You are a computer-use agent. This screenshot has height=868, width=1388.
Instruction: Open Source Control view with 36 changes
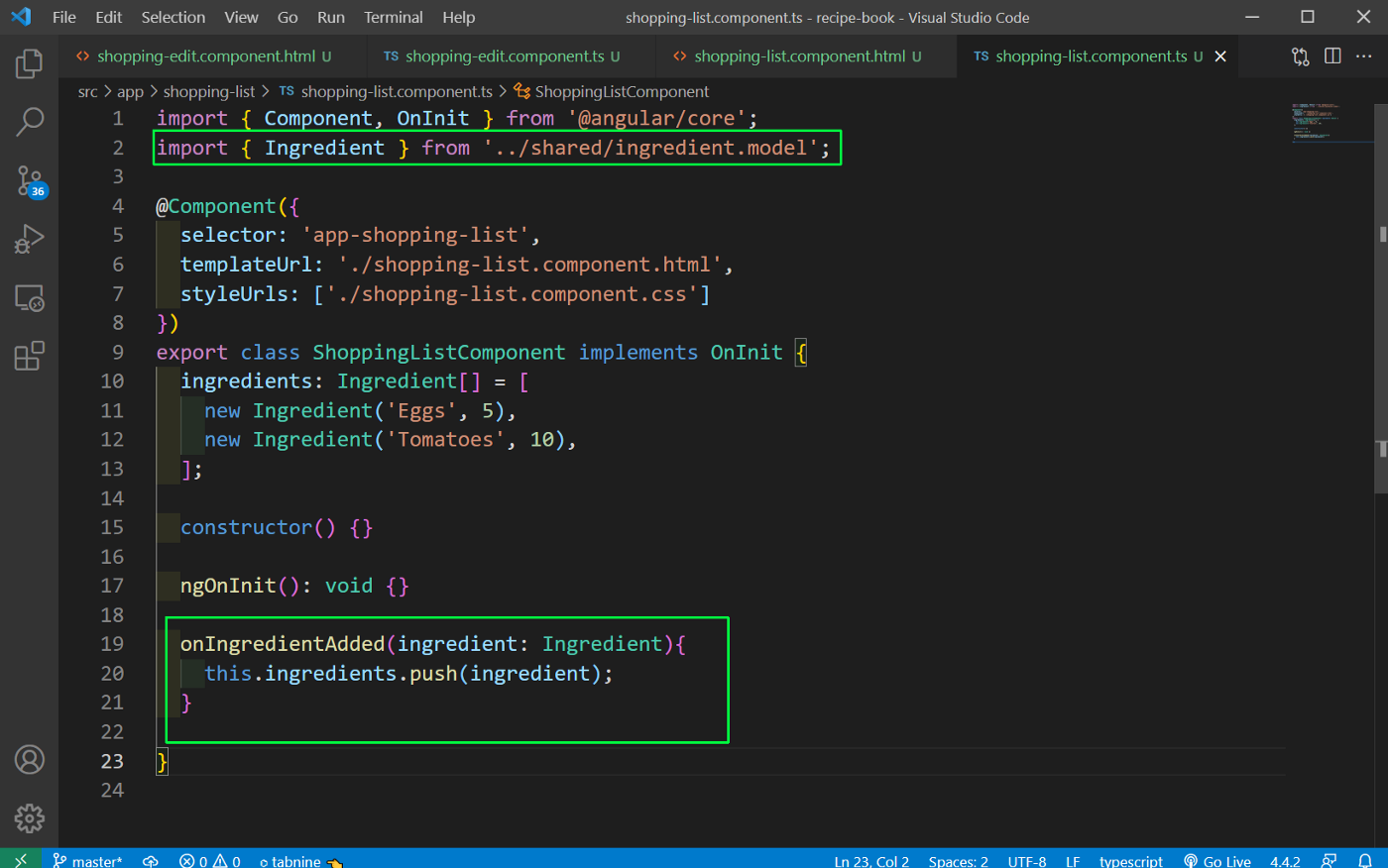click(x=30, y=180)
